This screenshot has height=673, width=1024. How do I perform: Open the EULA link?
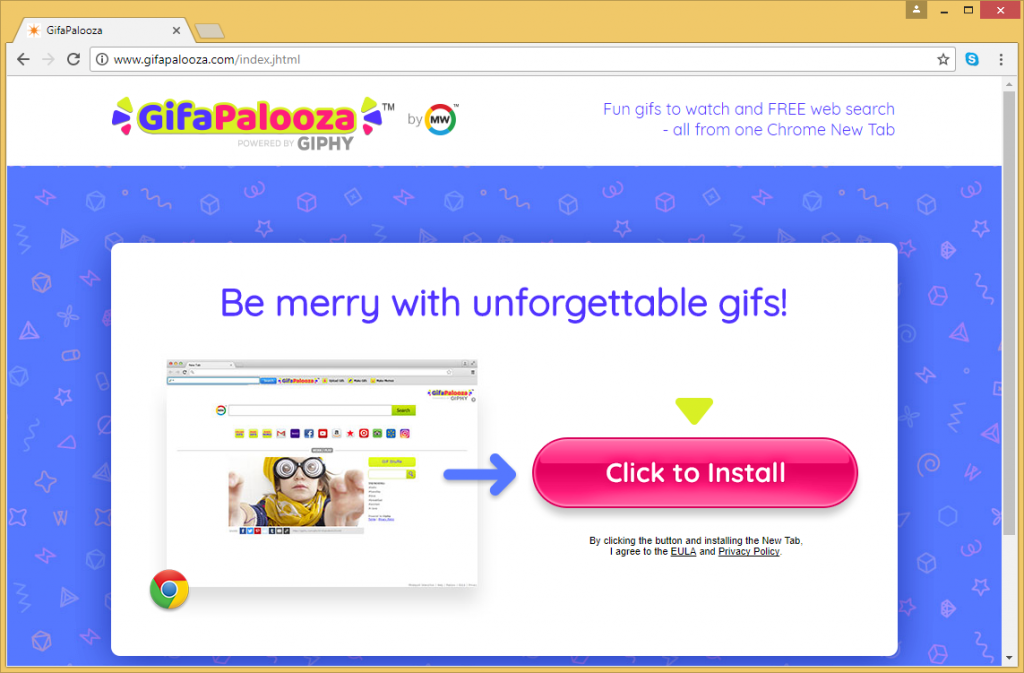click(x=683, y=552)
